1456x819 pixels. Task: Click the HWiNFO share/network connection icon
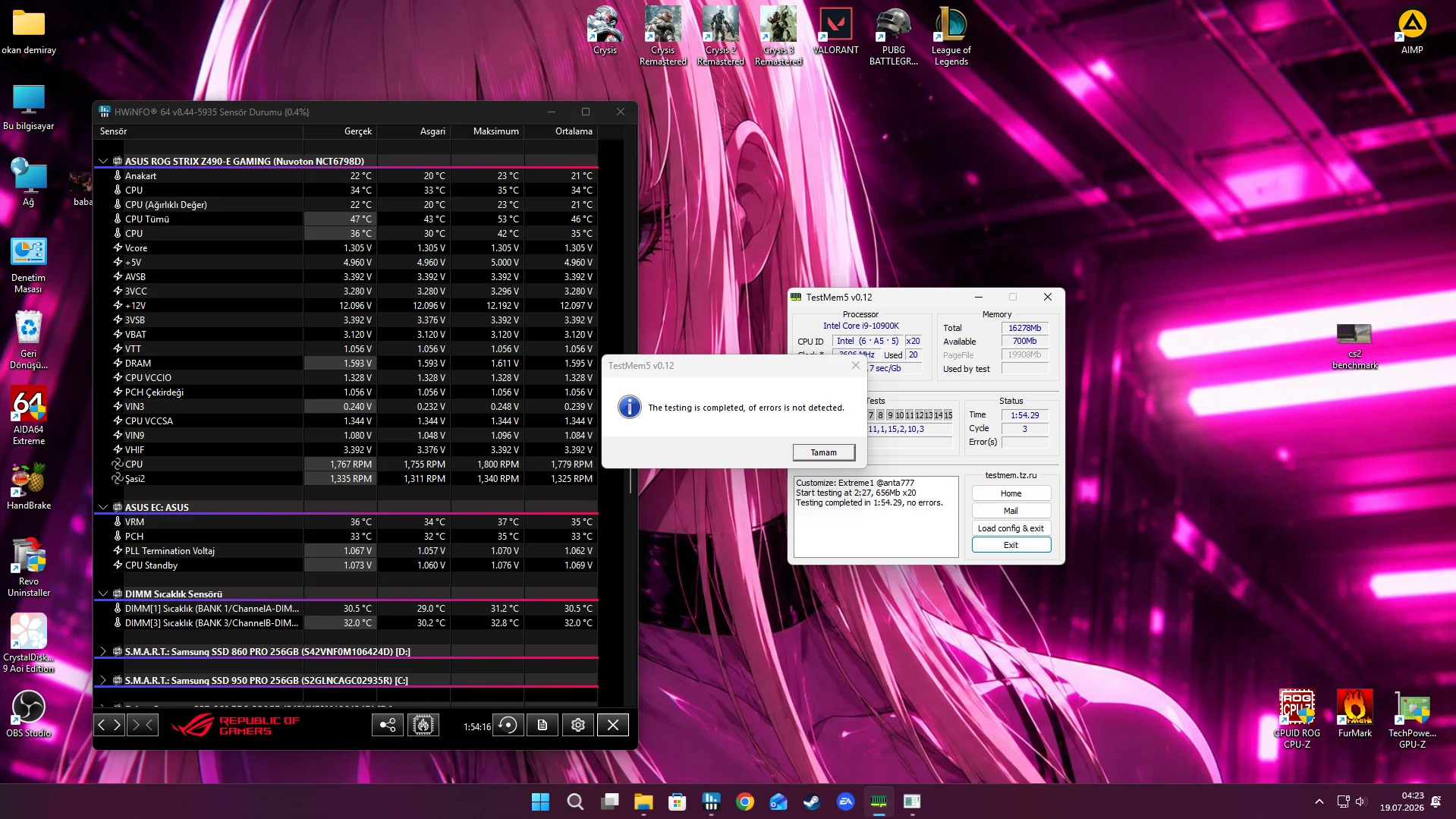pos(388,726)
